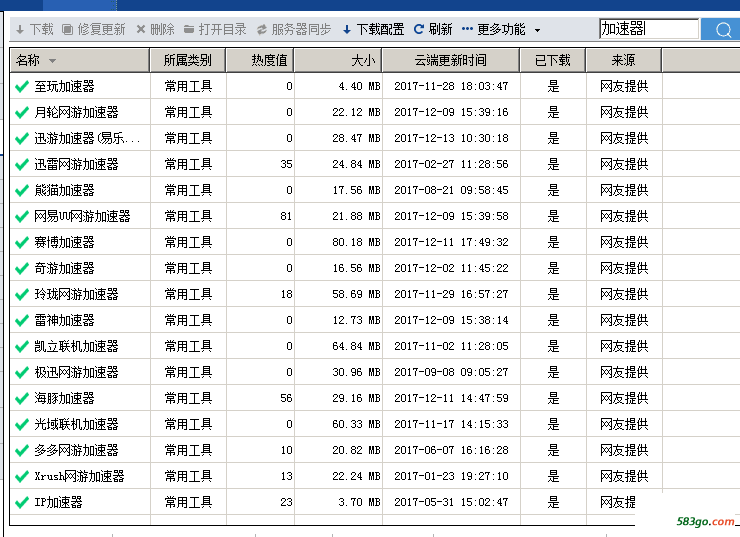Select the 赛博加速器 row name
This screenshot has width=740, height=537.
[64, 242]
